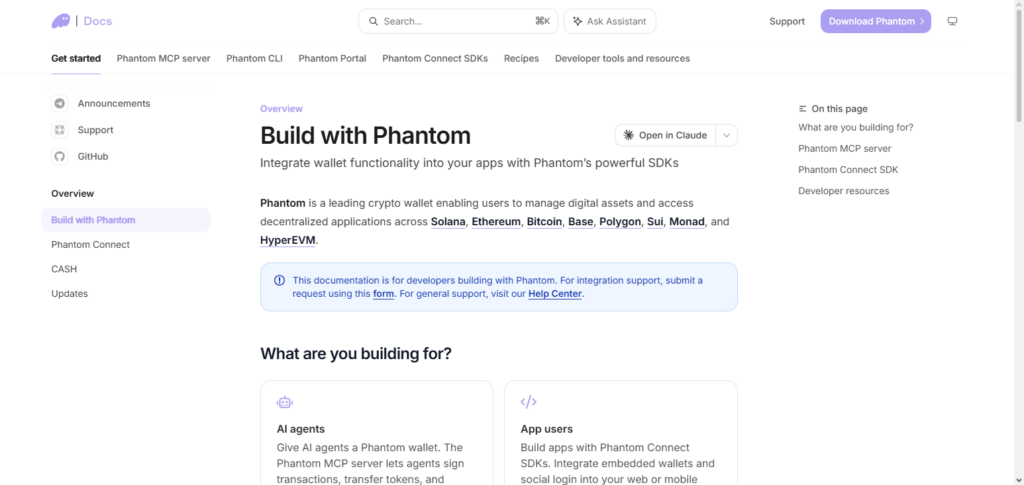Click the Docs label in the header
Screen dimensions: 1024x485
[x=98, y=21]
